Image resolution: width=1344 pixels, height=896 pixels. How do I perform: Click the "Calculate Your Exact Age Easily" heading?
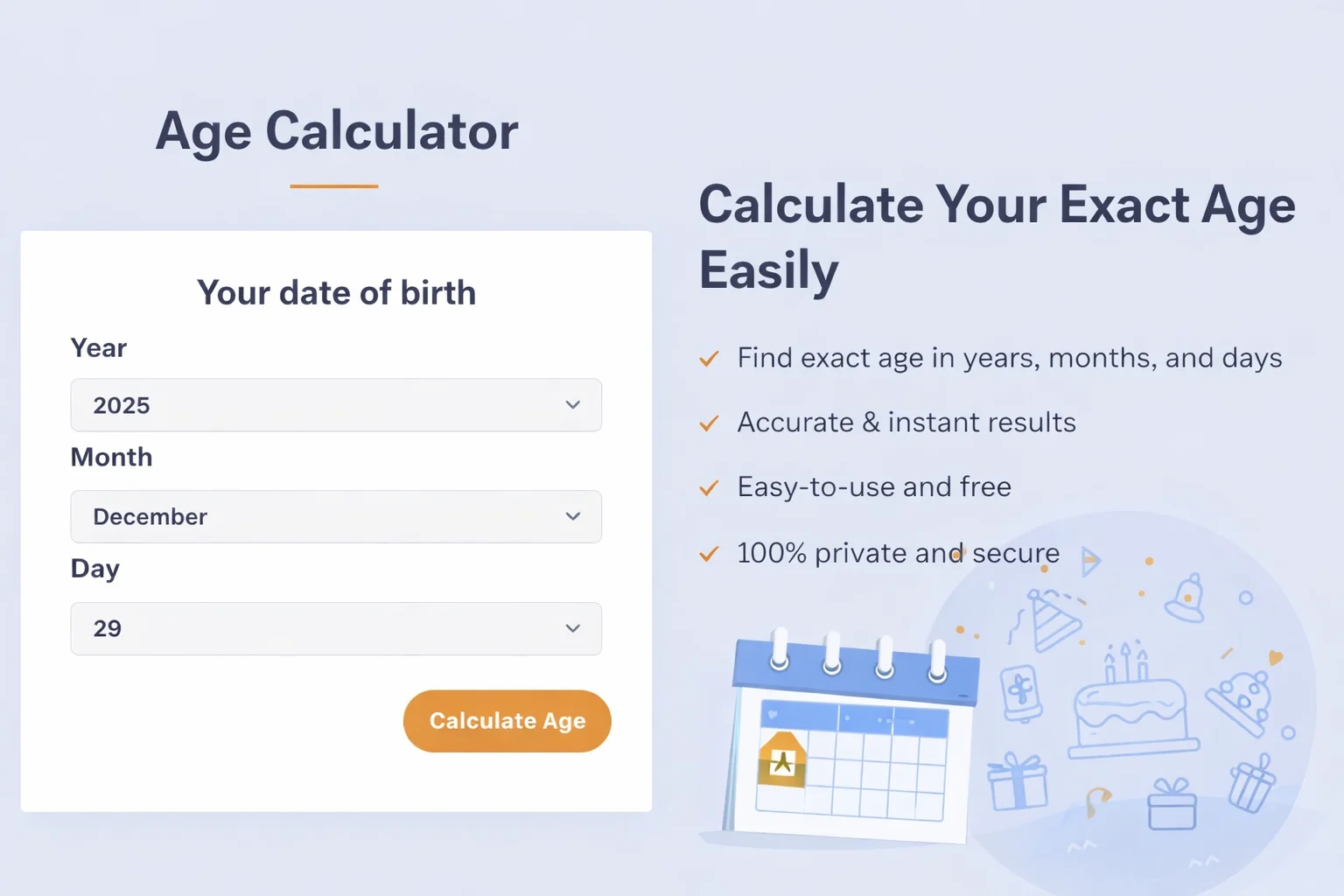click(997, 236)
